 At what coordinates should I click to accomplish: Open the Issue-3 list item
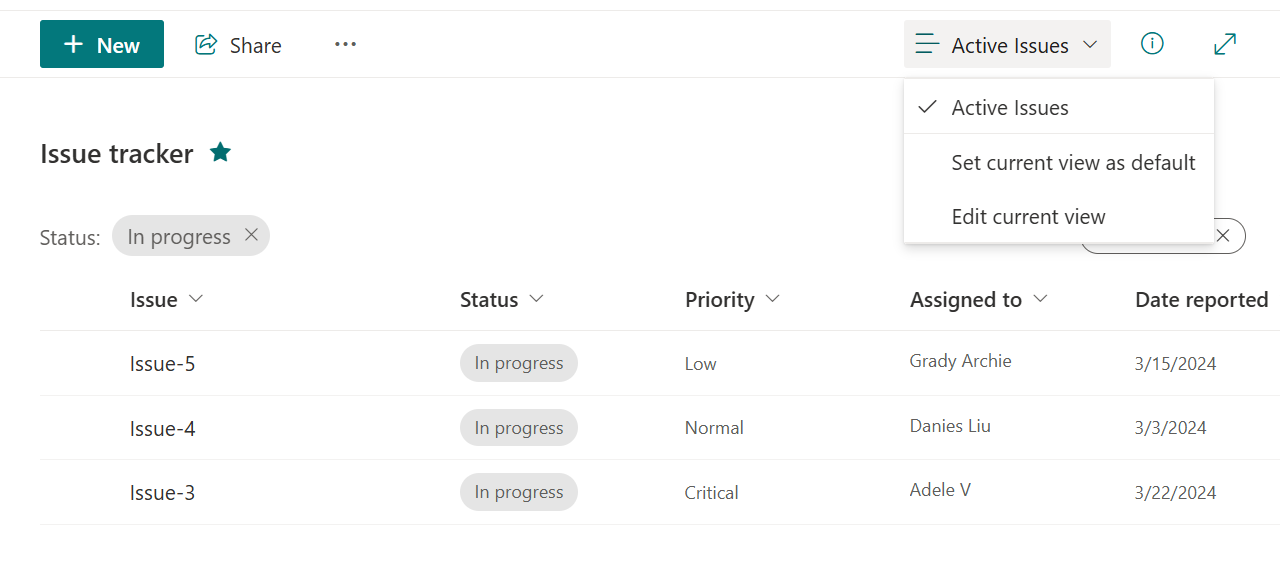coord(162,492)
